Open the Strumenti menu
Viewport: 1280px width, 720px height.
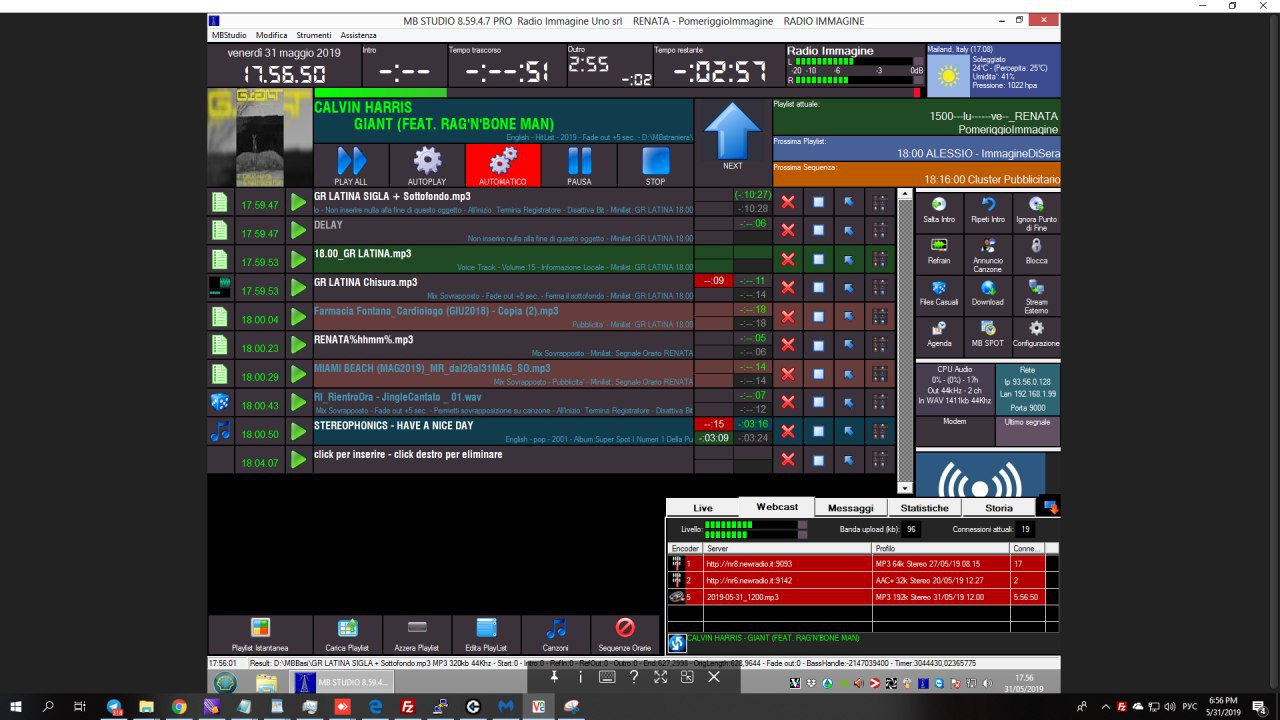coord(314,35)
